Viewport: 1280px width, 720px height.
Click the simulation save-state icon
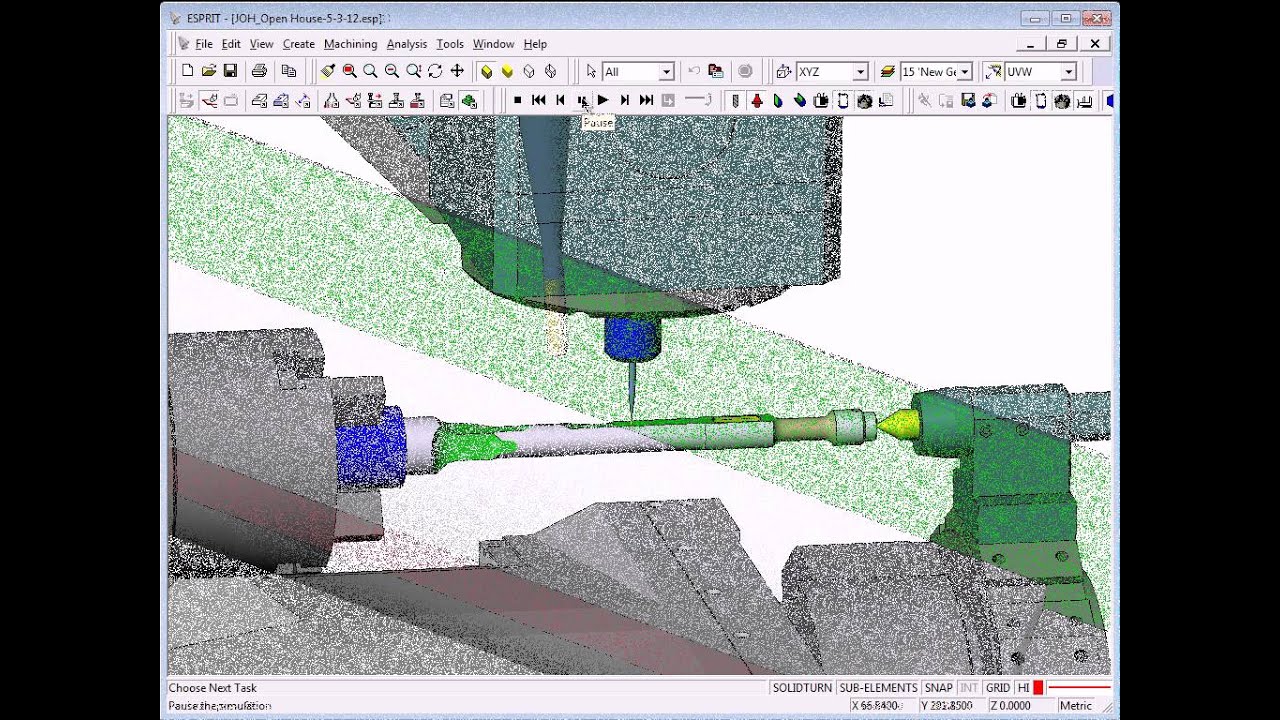click(968, 100)
